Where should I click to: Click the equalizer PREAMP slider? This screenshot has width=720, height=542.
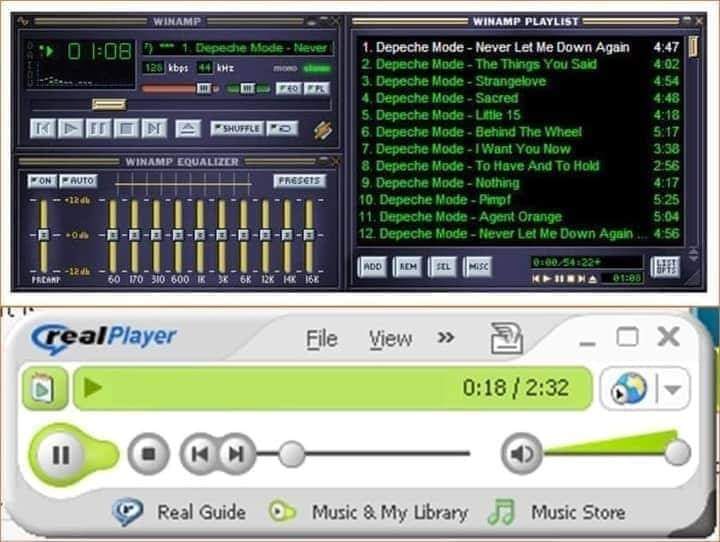coord(43,236)
